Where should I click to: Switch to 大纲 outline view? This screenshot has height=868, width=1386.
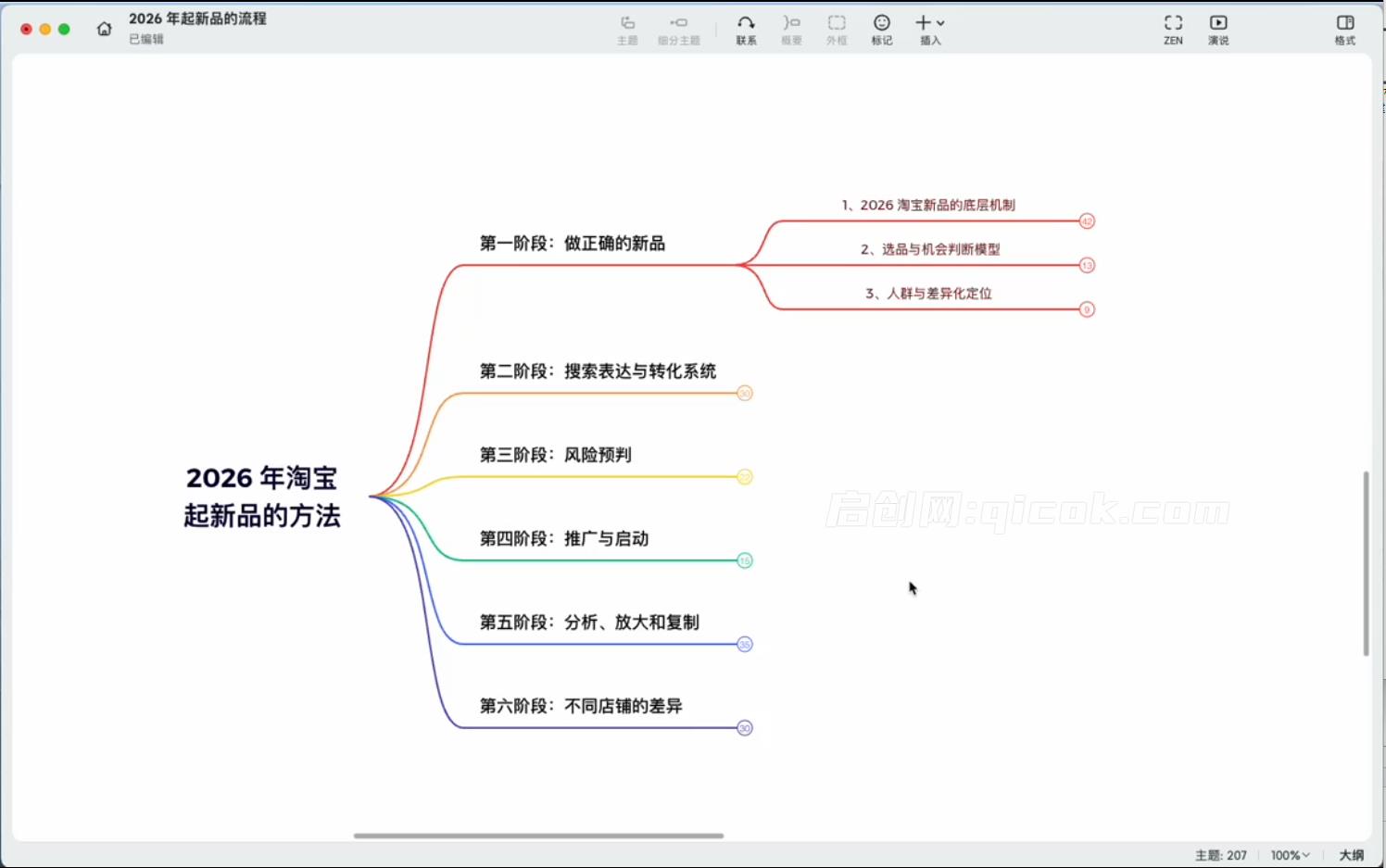pos(1352,855)
